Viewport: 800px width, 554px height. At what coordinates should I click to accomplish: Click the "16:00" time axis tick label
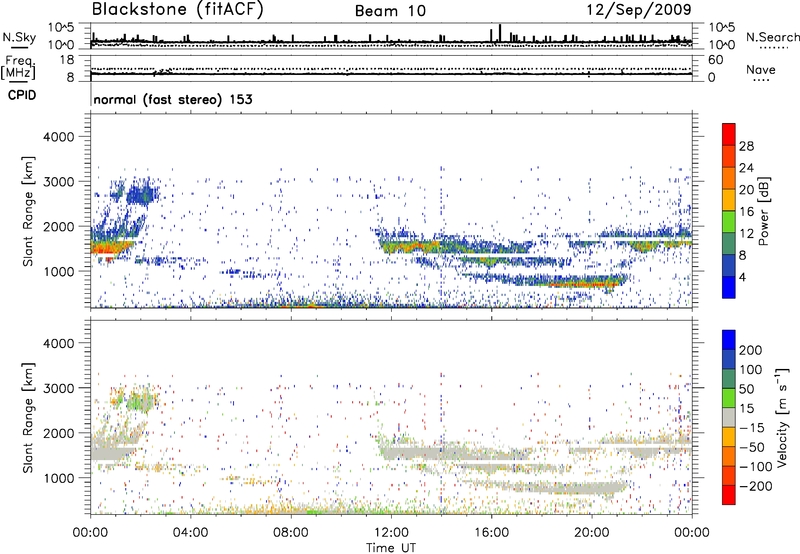click(x=491, y=533)
